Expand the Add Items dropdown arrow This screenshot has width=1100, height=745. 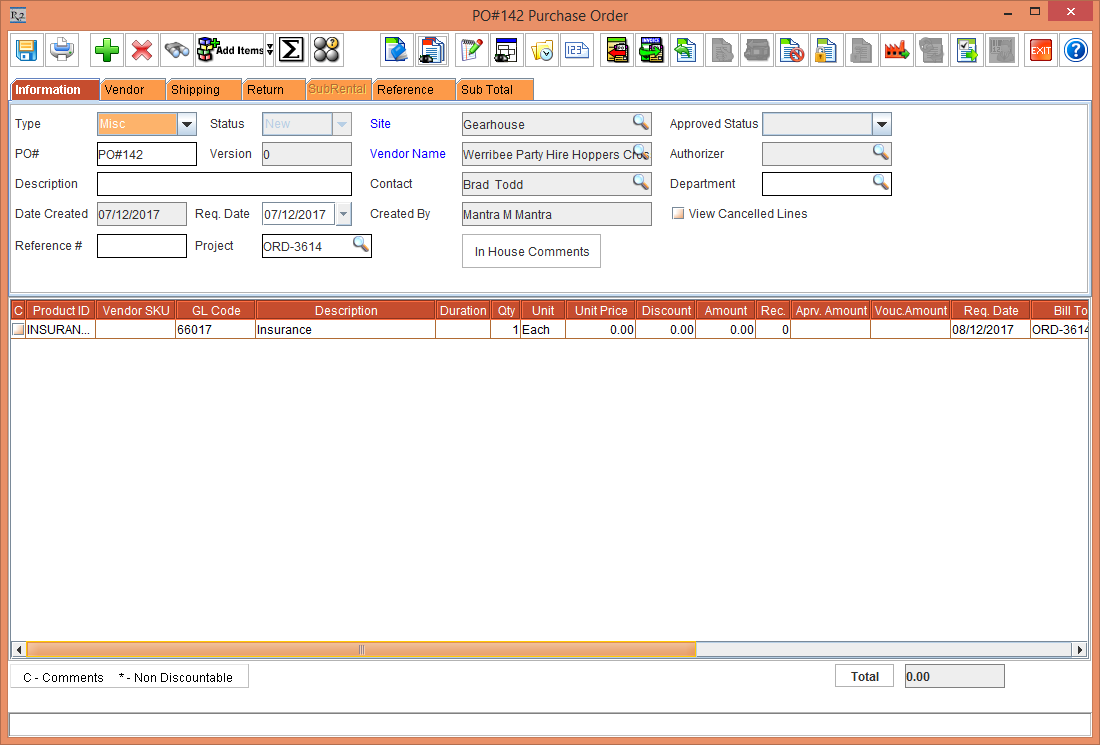[x=269, y=50]
